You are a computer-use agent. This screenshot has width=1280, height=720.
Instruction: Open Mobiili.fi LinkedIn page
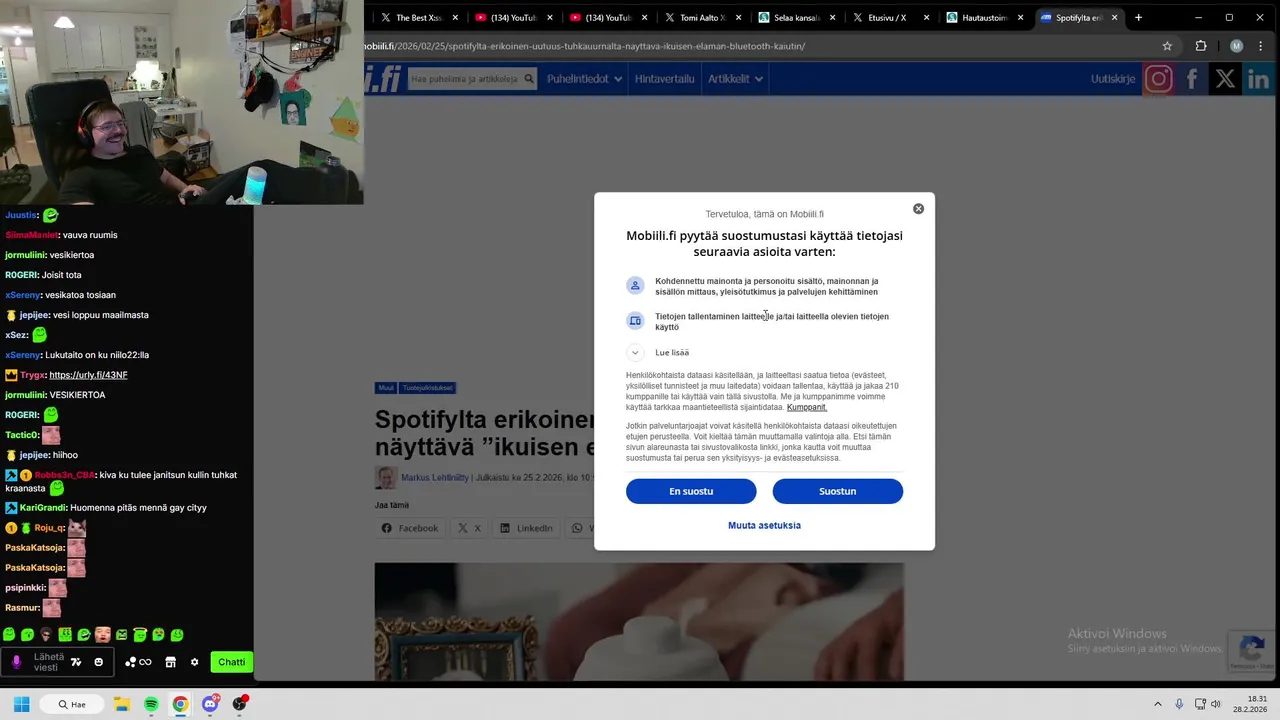(1258, 79)
